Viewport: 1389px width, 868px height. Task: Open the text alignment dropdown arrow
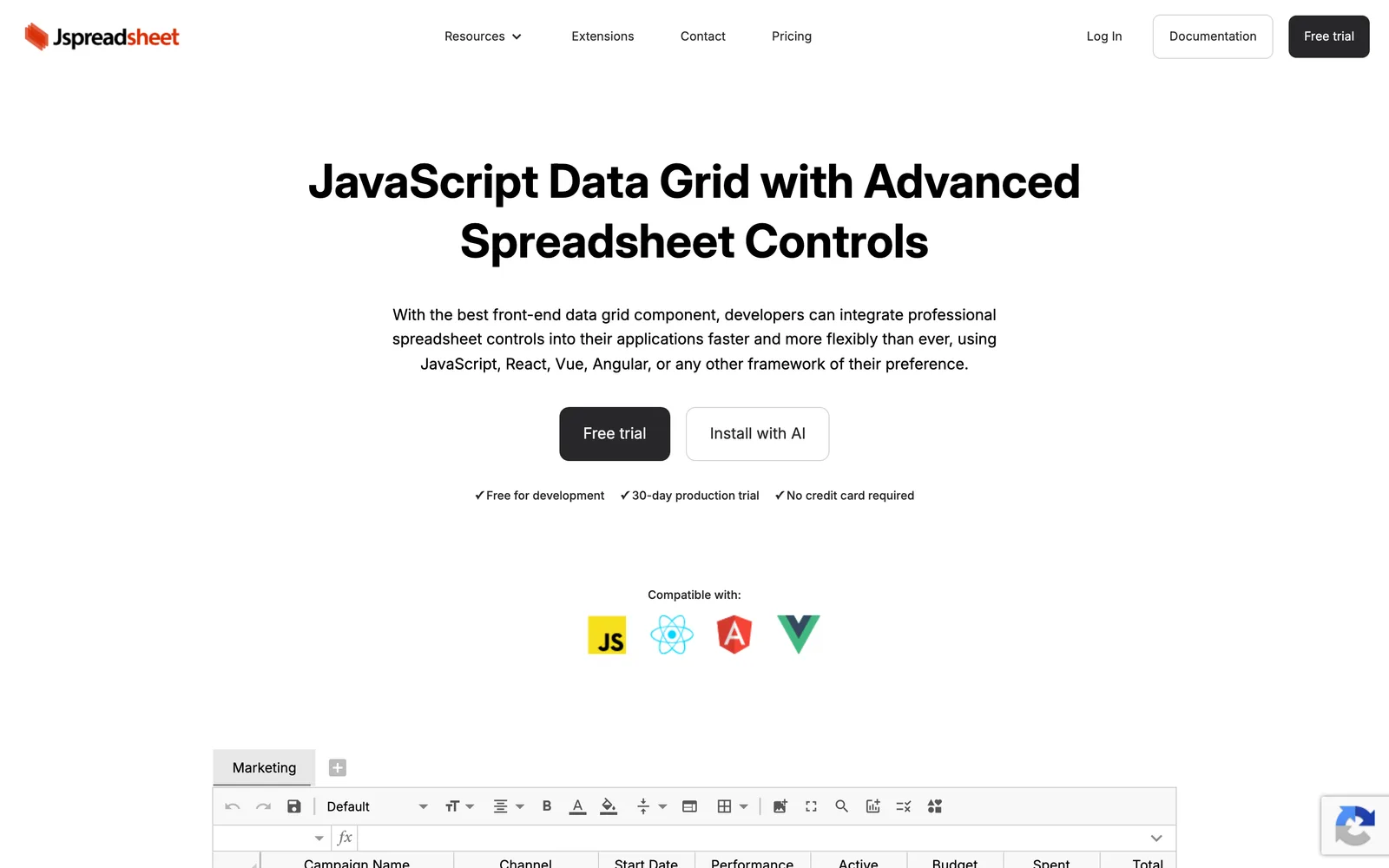tap(520, 806)
